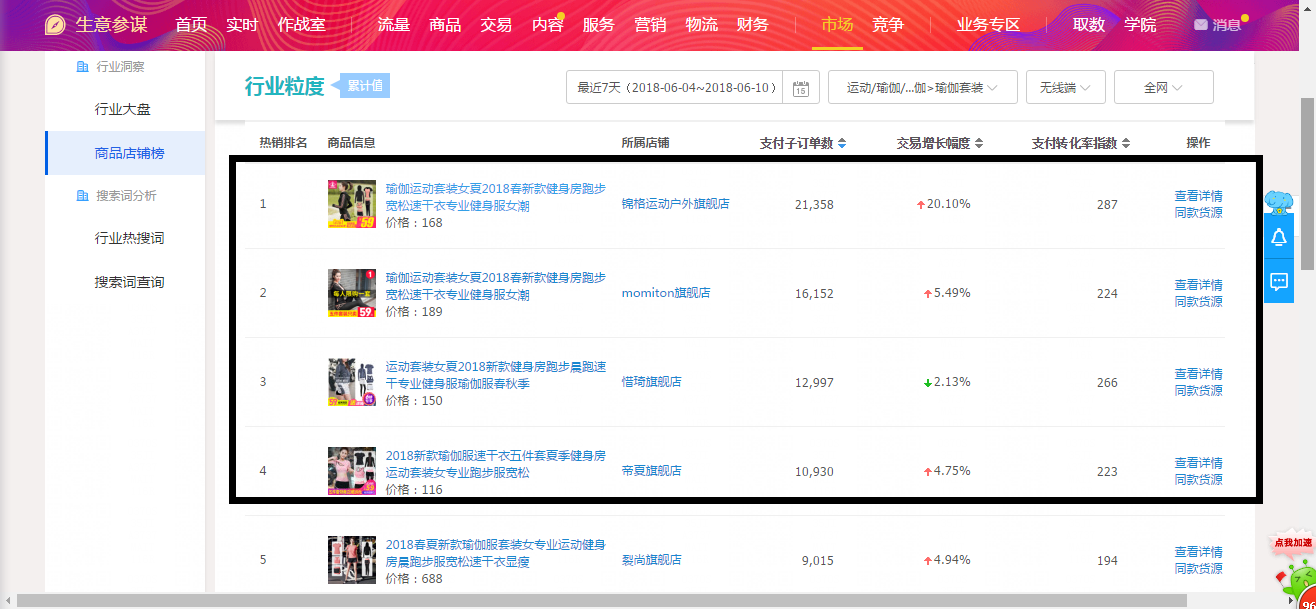Sort by 支付转化率指数 column arrows
Screen dimensions: 1316x609
tap(1126, 144)
